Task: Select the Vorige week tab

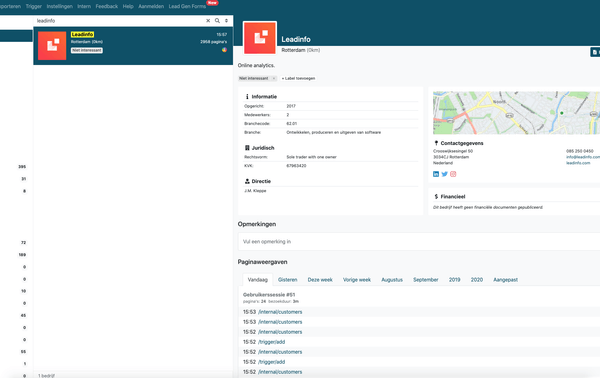Action: 357,280
